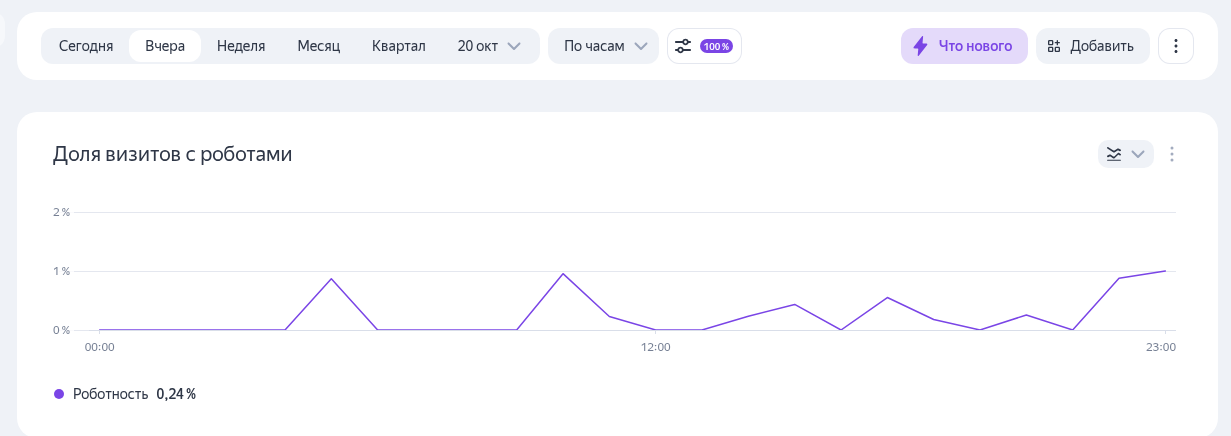Click the add-widget grid icon
The image size is (1231, 436).
(1054, 46)
